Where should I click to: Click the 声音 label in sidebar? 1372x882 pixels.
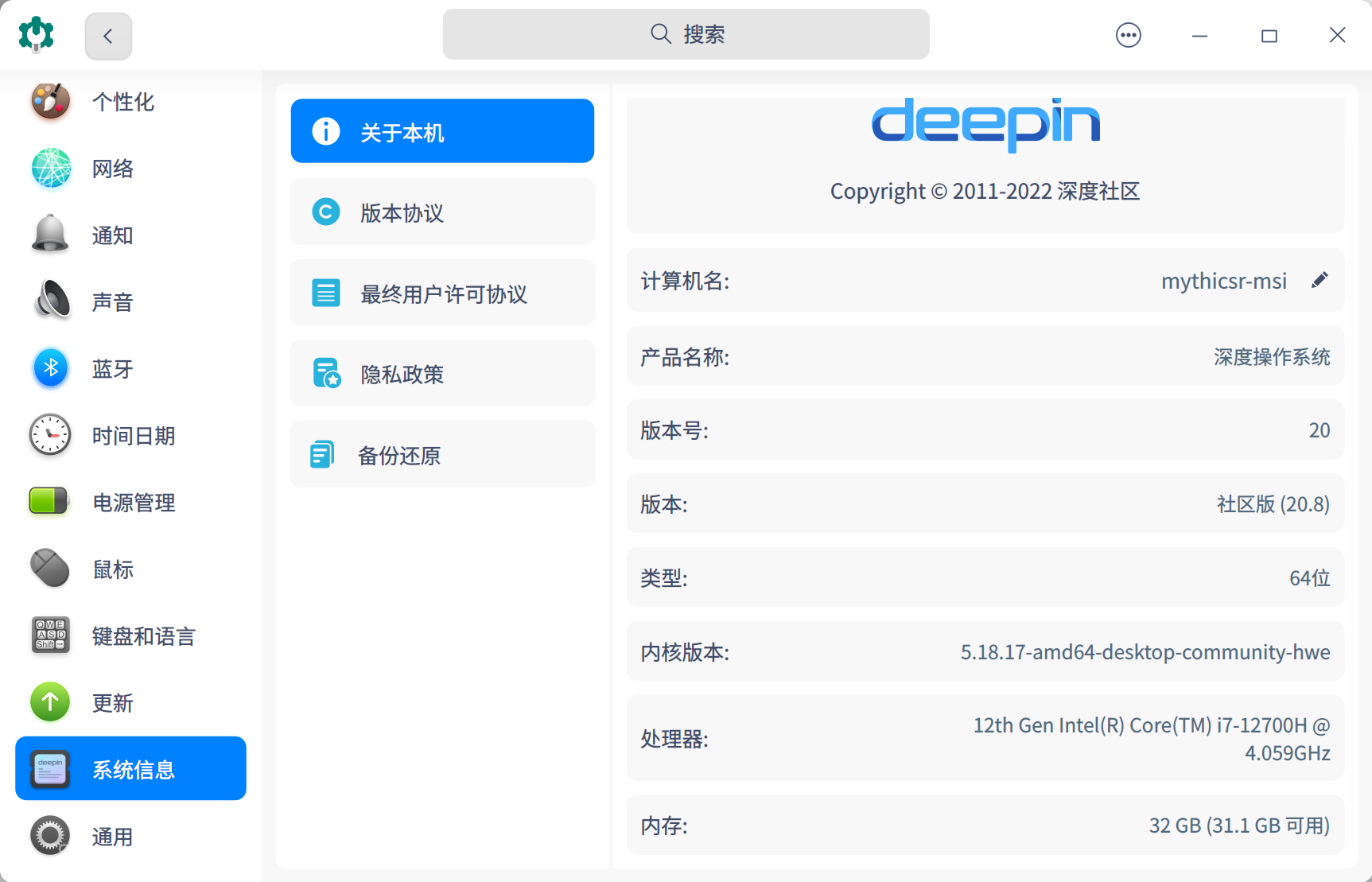pyautogui.click(x=113, y=302)
